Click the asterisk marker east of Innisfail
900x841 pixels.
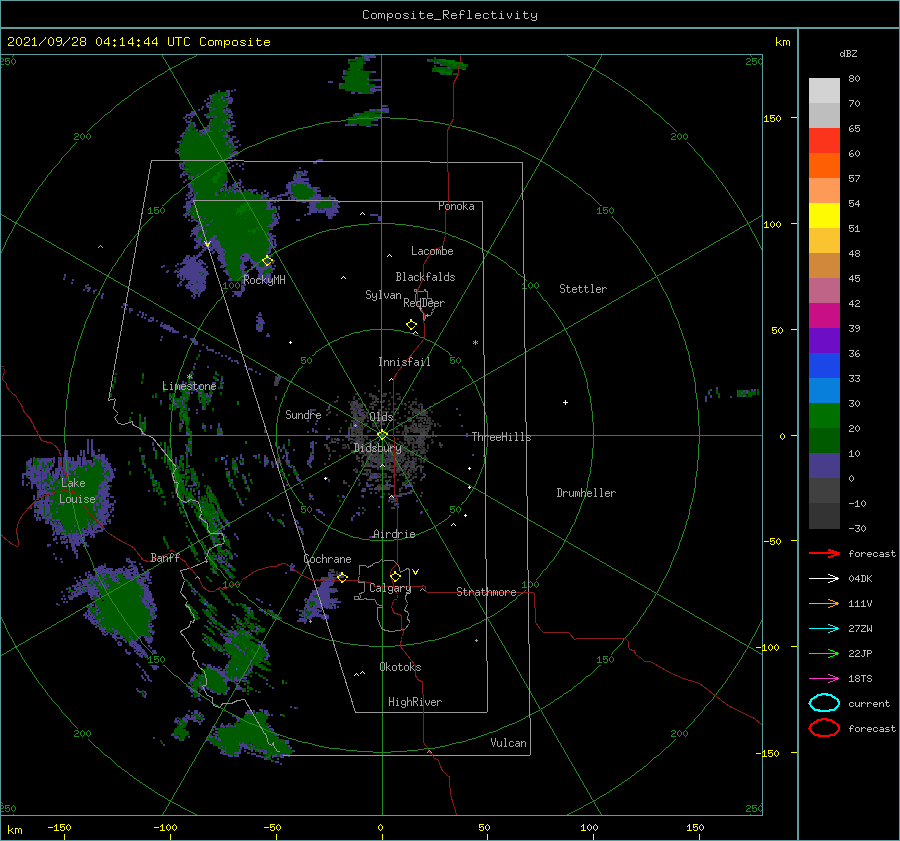click(475, 343)
